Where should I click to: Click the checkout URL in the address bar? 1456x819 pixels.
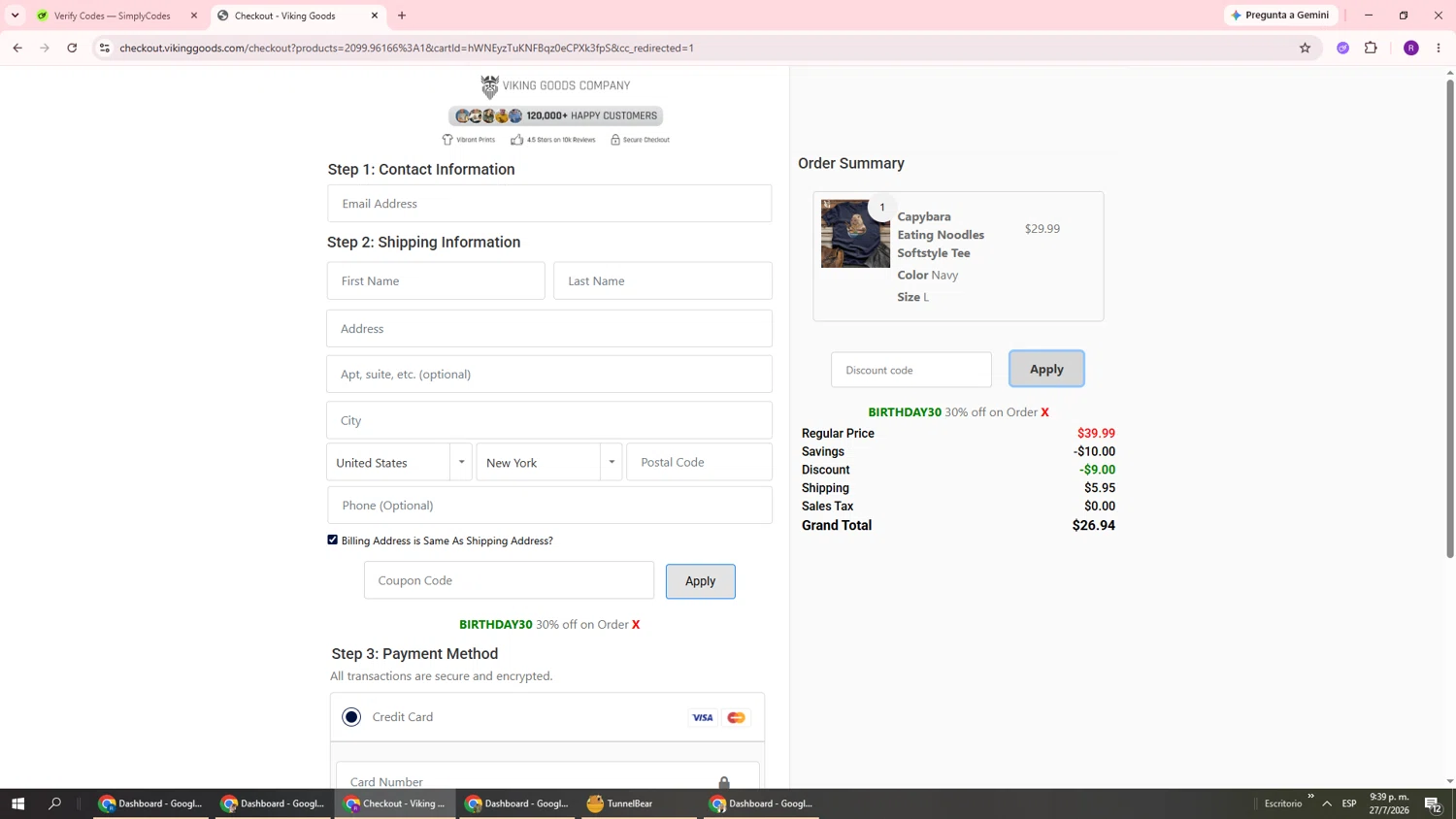[407, 48]
